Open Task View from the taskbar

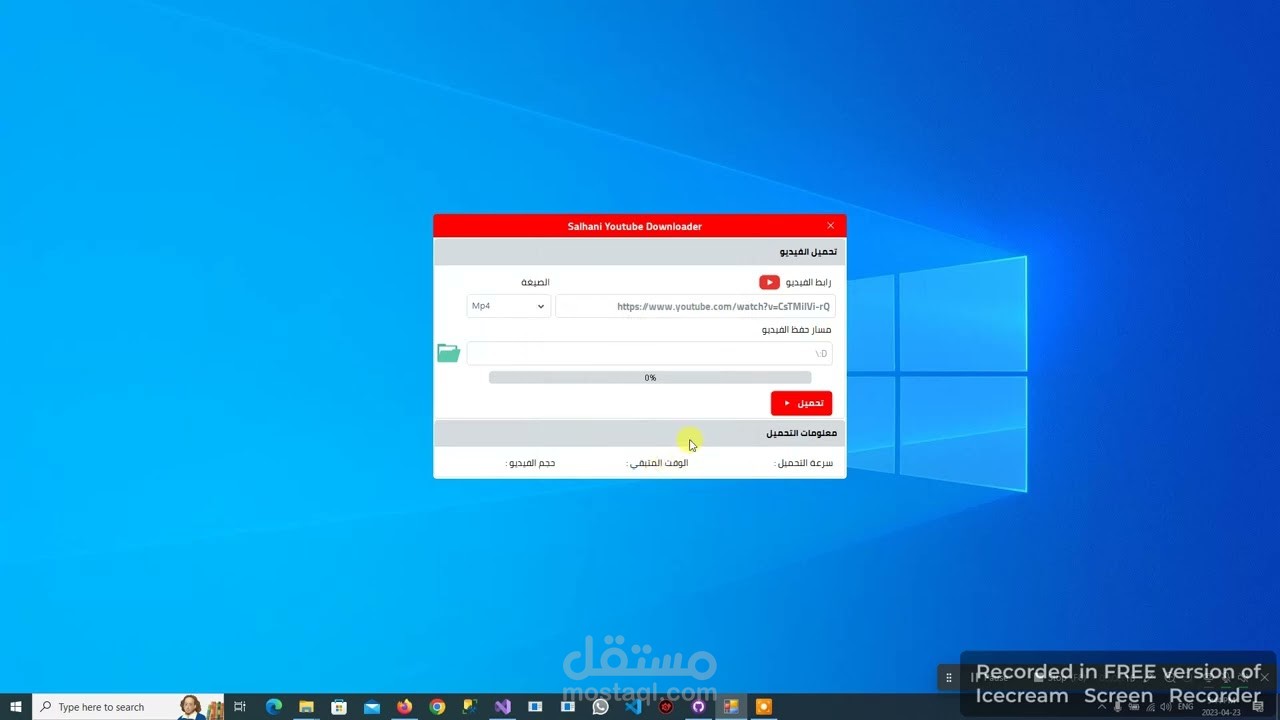pyautogui.click(x=240, y=707)
